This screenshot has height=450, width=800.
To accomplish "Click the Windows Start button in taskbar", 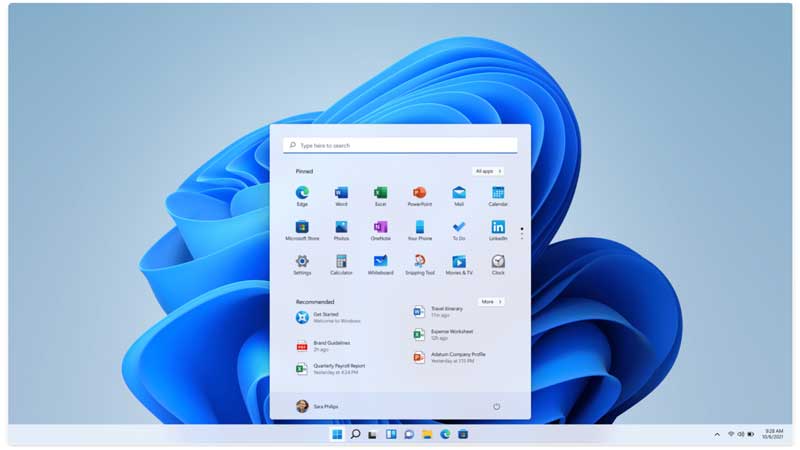I will [337, 434].
